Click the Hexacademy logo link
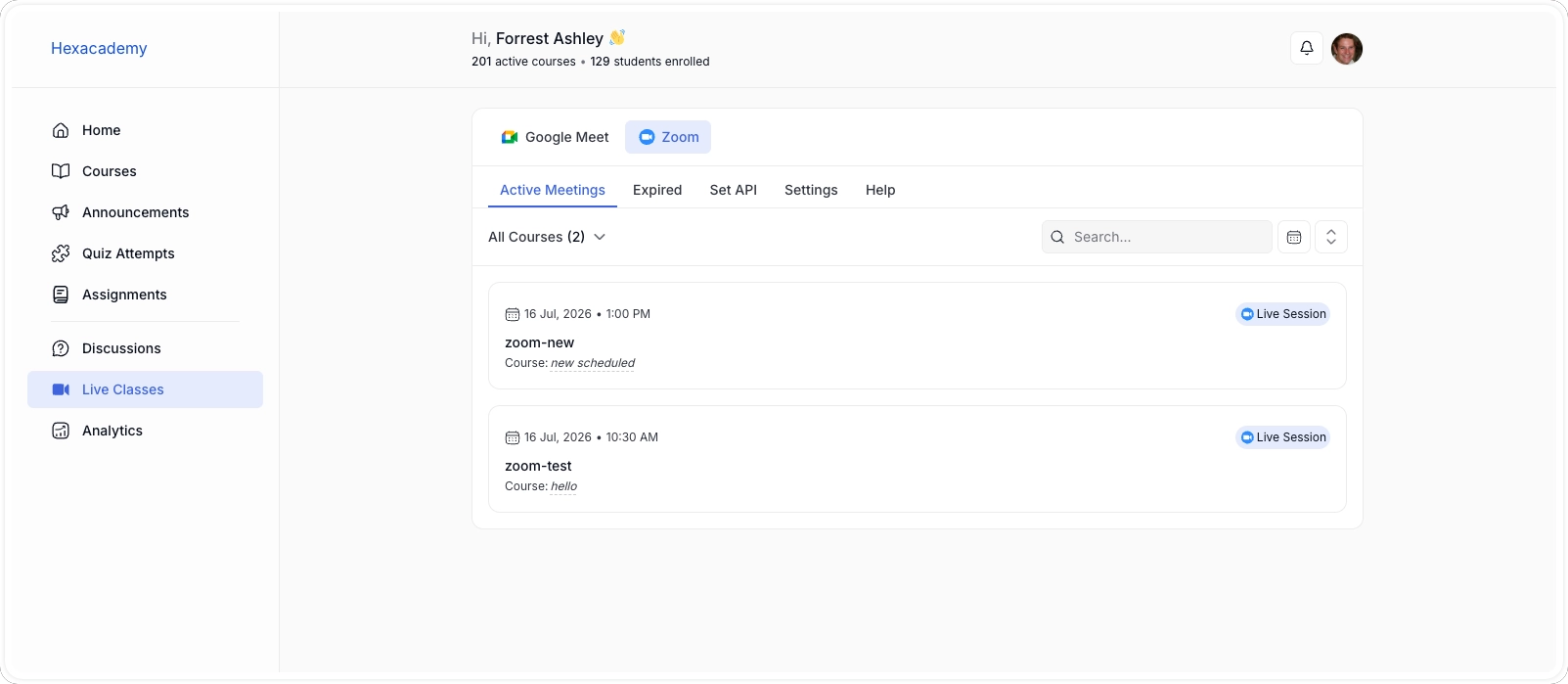The image size is (1568, 684). coord(99,48)
